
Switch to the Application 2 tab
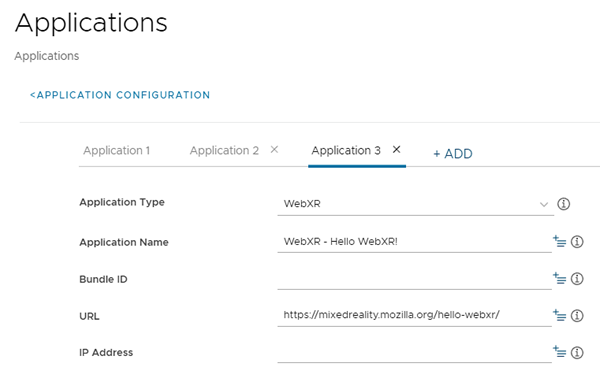point(224,150)
